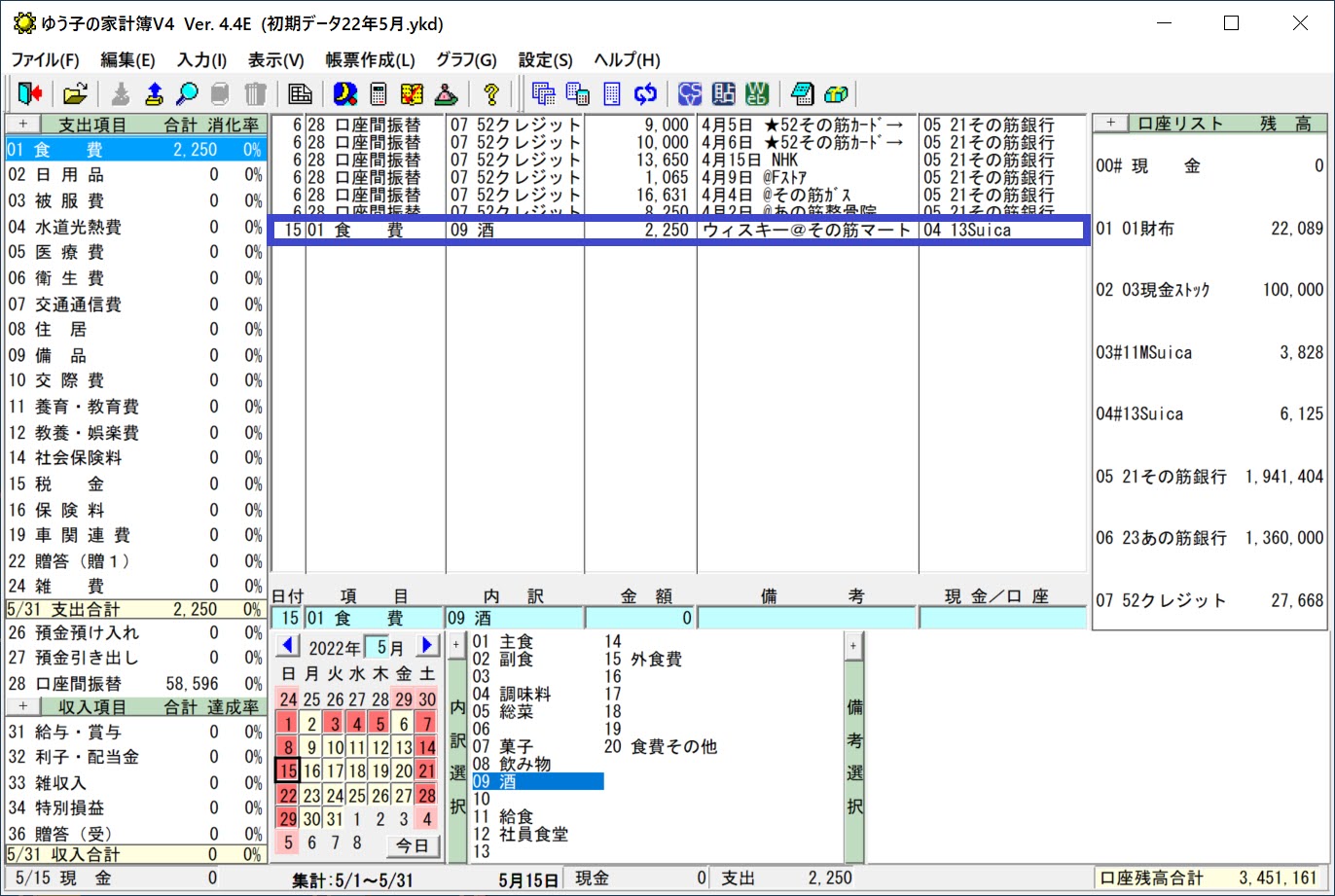Open the ヘルプ(H) menu
Image resolution: width=1335 pixels, height=896 pixels.
click(627, 59)
